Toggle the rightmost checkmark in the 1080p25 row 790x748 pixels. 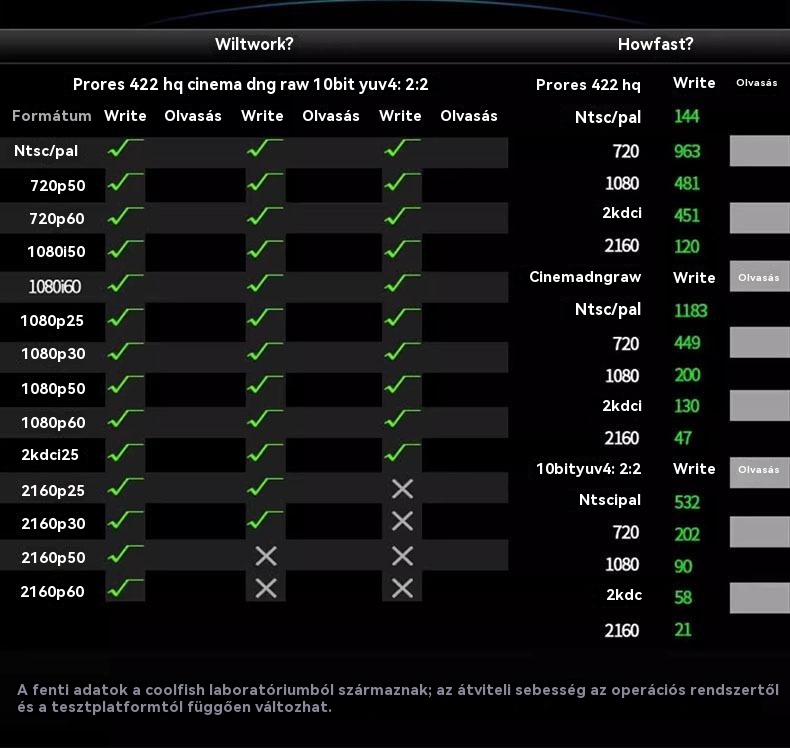tap(401, 319)
